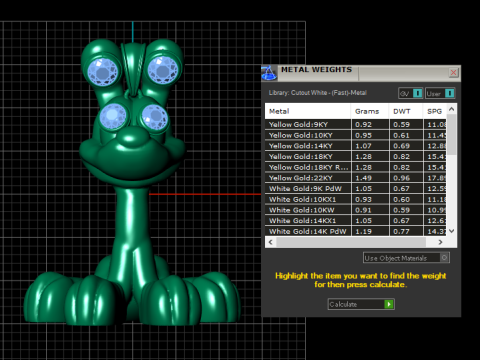The width and height of the screenshot is (480, 360).
Task: Select the Yellow Gold:18KY row
Action: tap(356, 156)
